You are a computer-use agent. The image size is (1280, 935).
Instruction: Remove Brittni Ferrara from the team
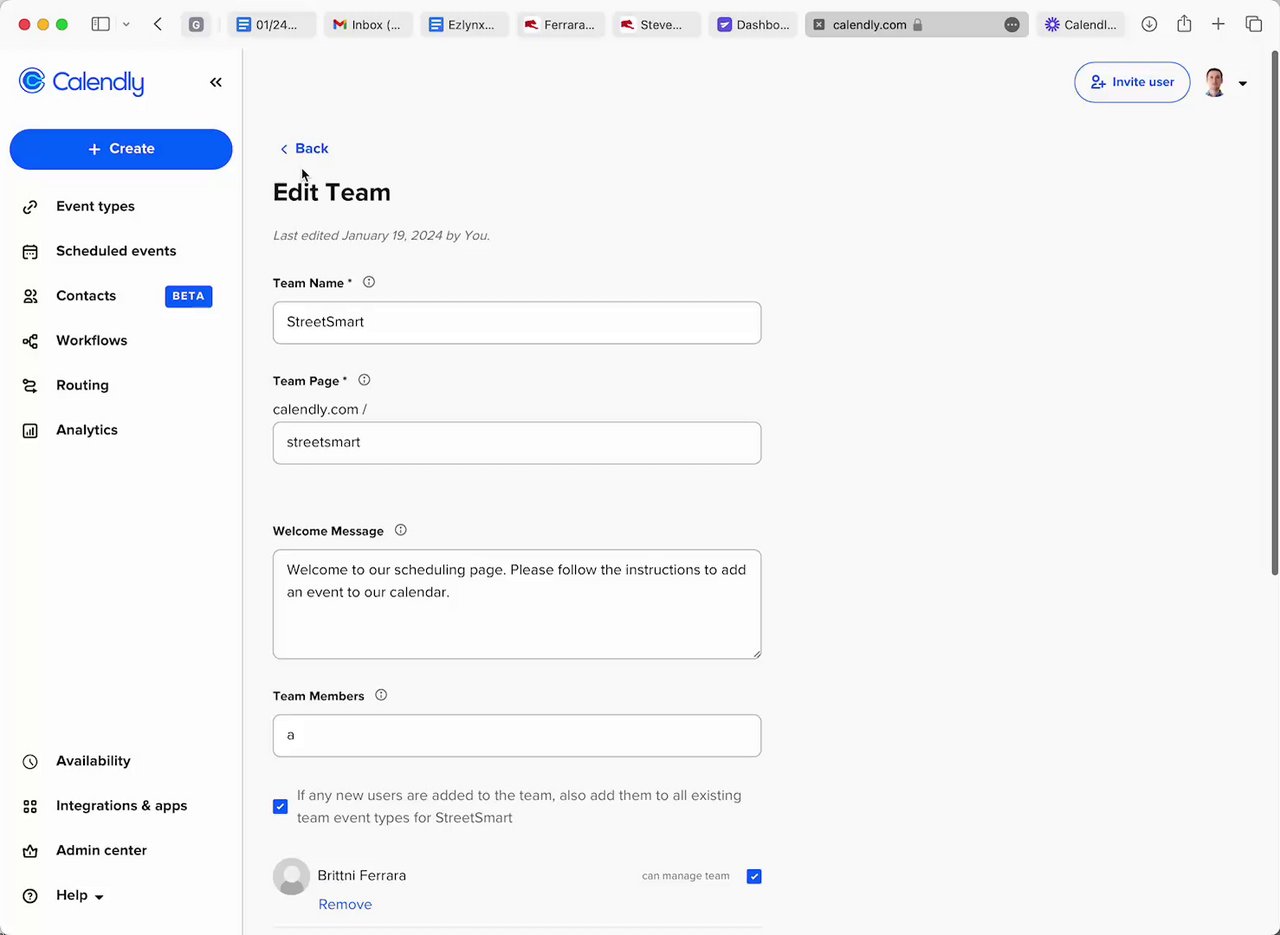pos(345,904)
